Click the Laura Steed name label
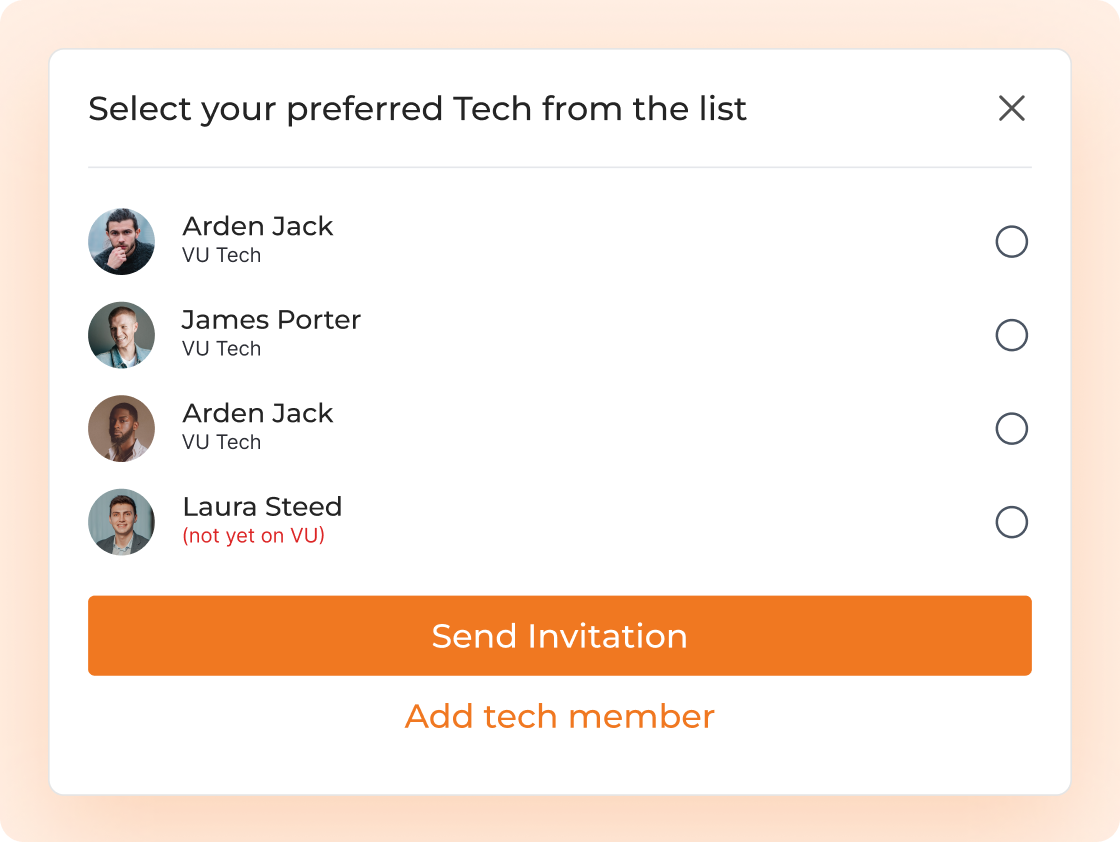 [262, 507]
